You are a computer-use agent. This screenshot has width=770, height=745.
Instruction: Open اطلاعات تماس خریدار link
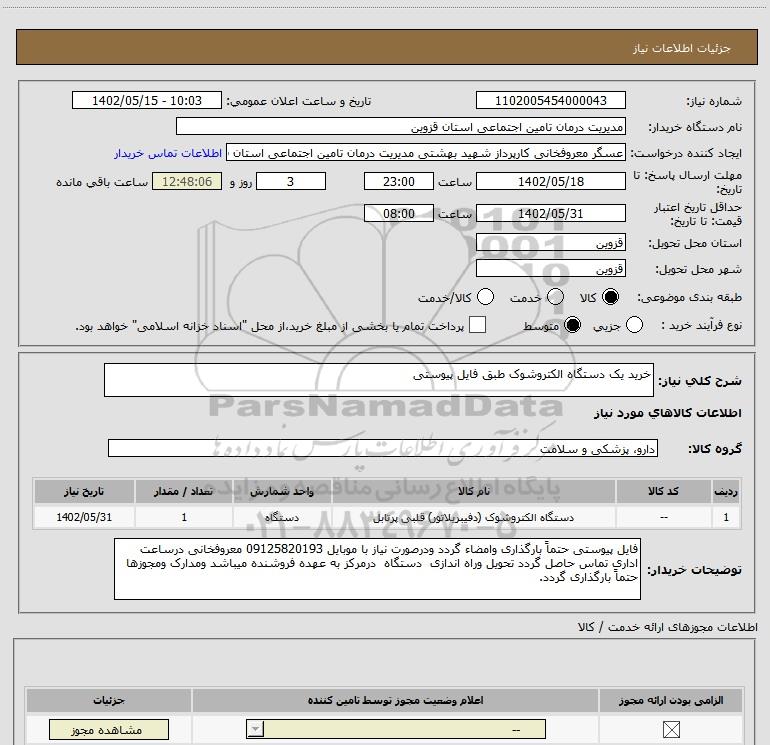pyautogui.click(x=168, y=153)
